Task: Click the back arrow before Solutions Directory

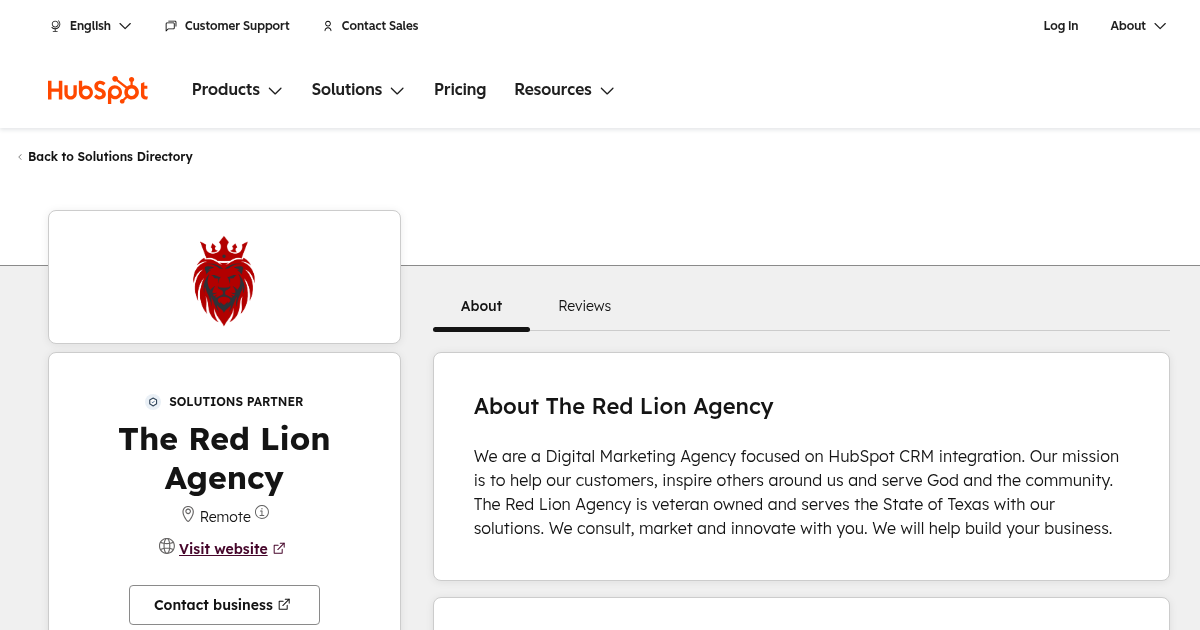Action: [x=20, y=157]
